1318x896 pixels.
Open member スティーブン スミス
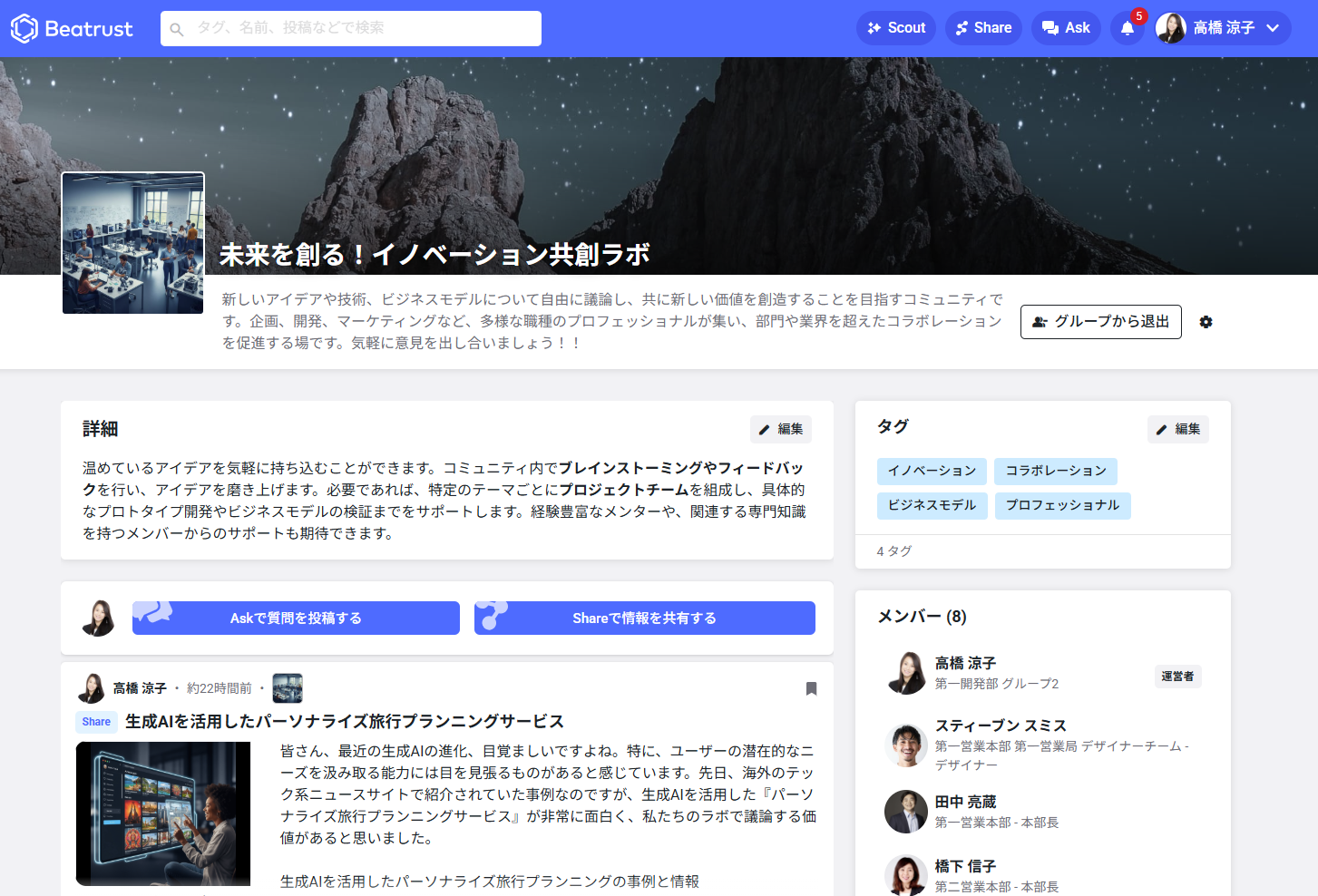[x=1001, y=726]
